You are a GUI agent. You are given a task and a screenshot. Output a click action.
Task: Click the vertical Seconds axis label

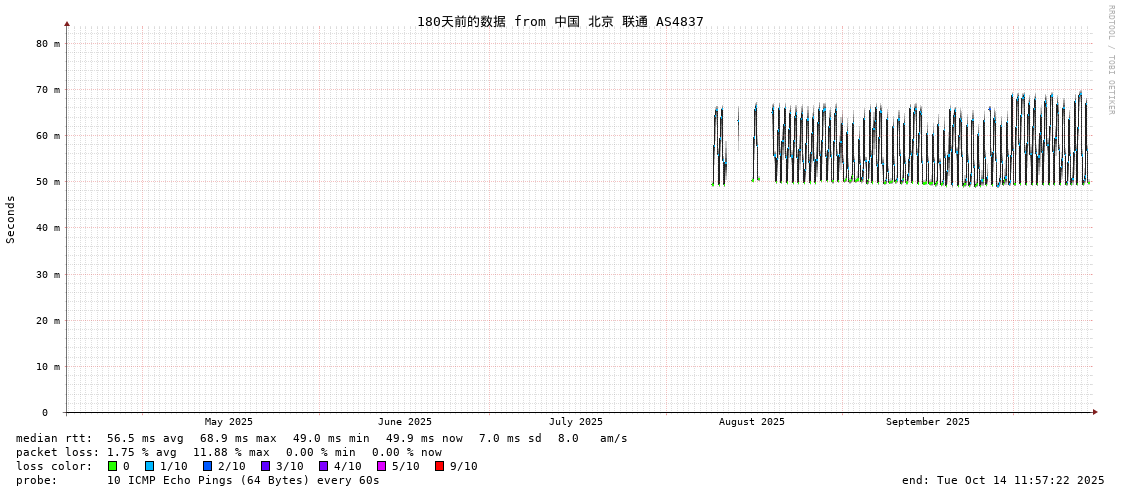click(x=11, y=219)
